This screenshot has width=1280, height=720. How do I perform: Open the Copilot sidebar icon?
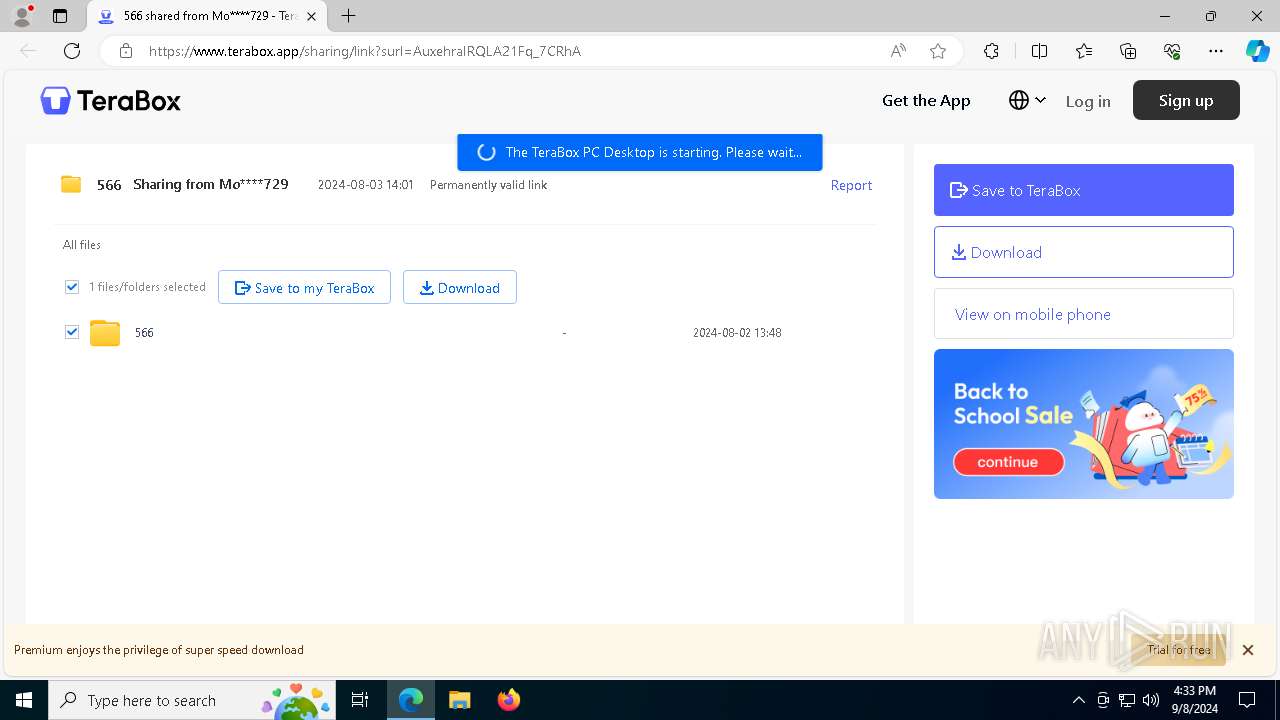tap(1257, 51)
